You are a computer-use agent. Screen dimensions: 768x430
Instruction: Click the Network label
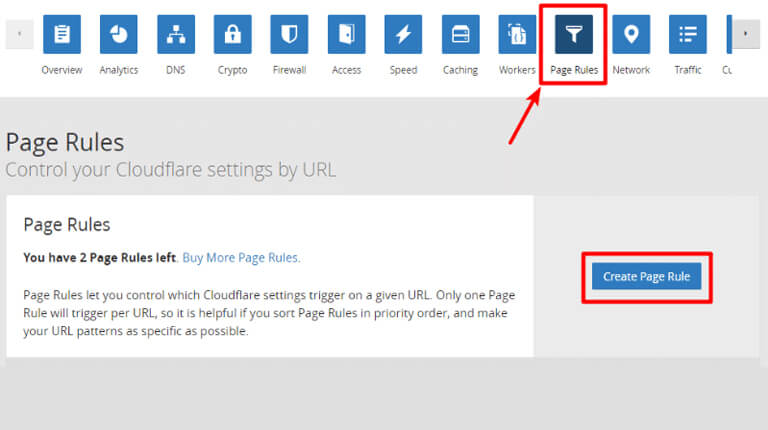pos(631,70)
